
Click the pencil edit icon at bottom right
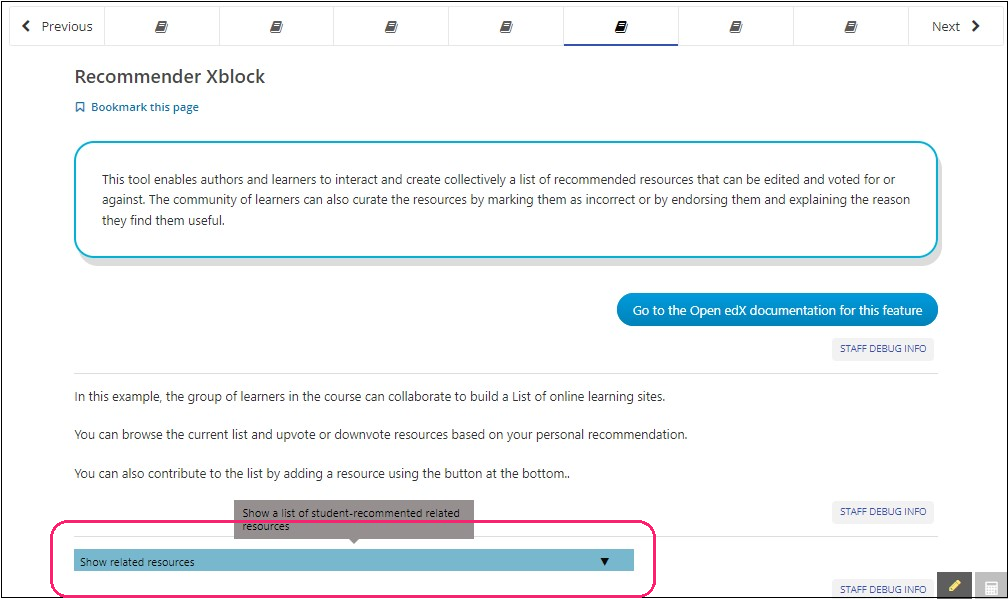click(x=955, y=586)
